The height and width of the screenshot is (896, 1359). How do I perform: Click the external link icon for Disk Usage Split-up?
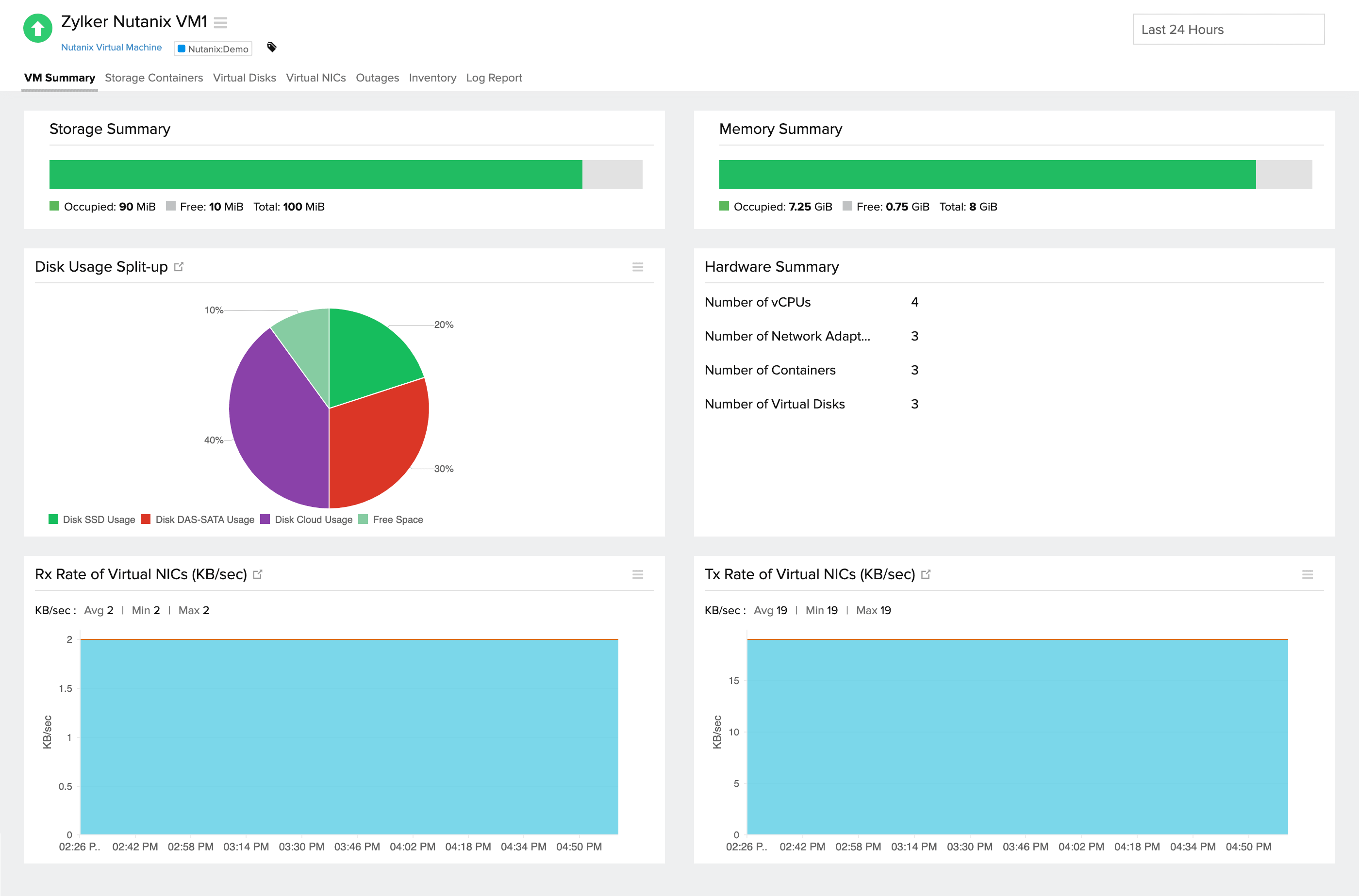pos(180,266)
